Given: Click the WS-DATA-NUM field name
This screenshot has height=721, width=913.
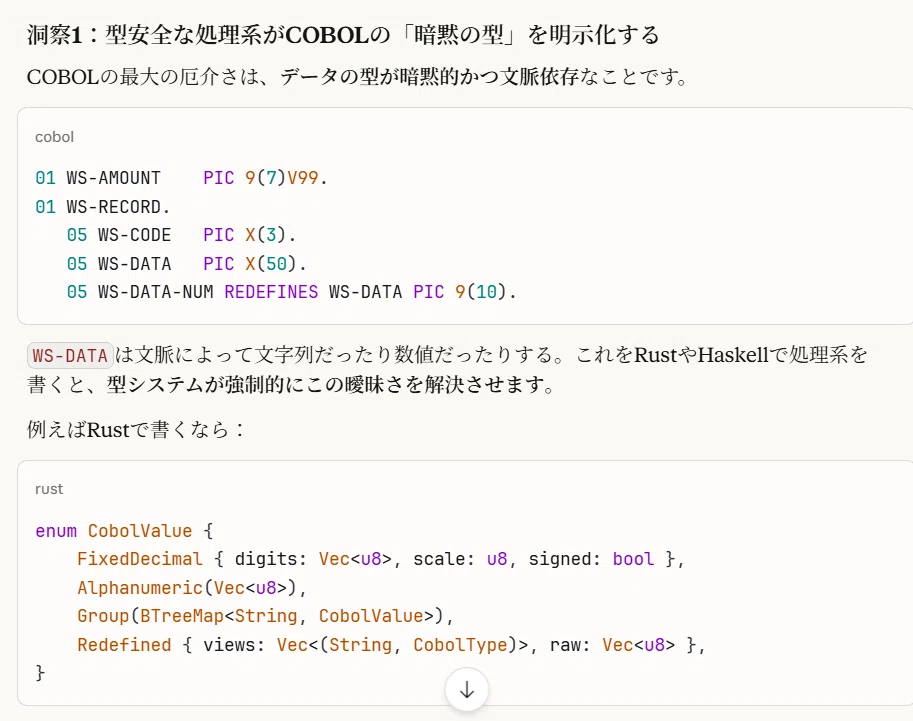Looking at the screenshot, I should [155, 292].
